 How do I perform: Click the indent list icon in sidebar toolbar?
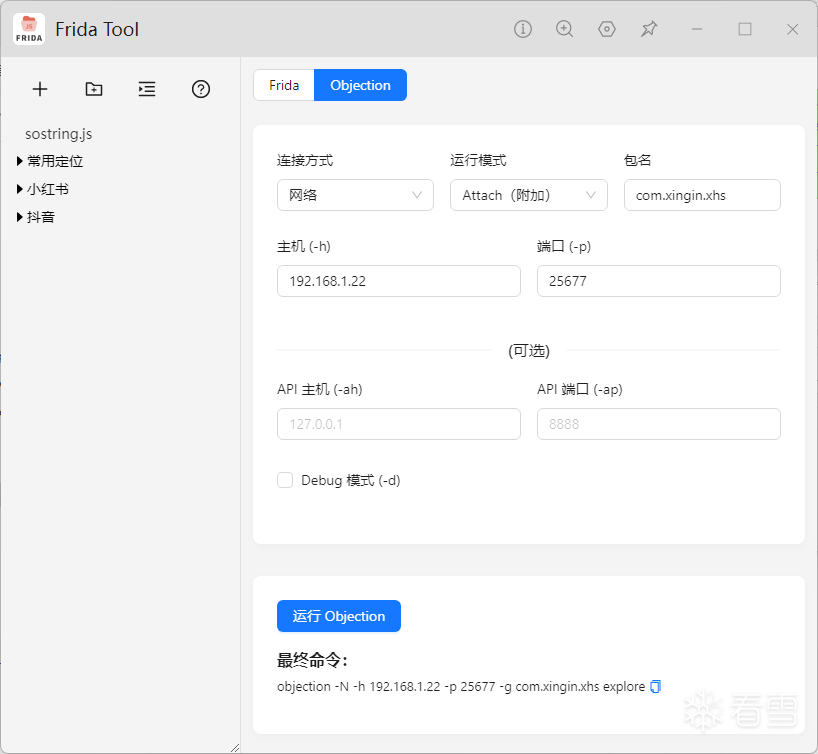tap(147, 89)
